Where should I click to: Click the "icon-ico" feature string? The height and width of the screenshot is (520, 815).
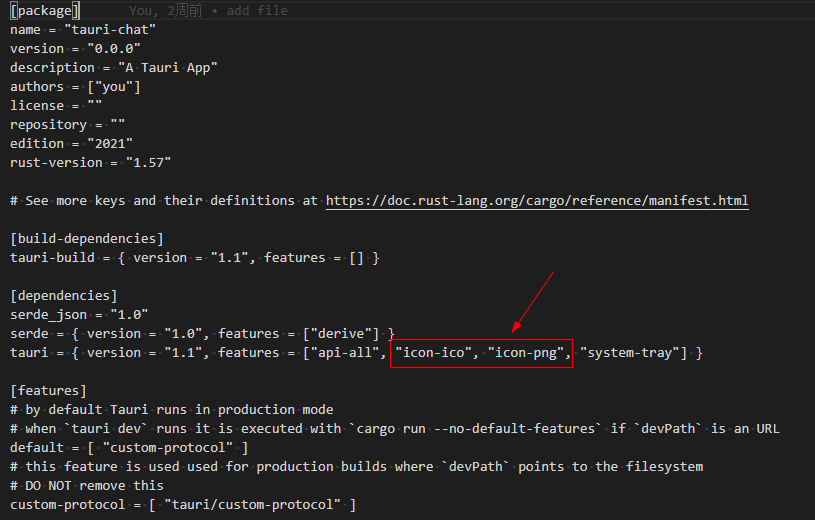click(433, 353)
